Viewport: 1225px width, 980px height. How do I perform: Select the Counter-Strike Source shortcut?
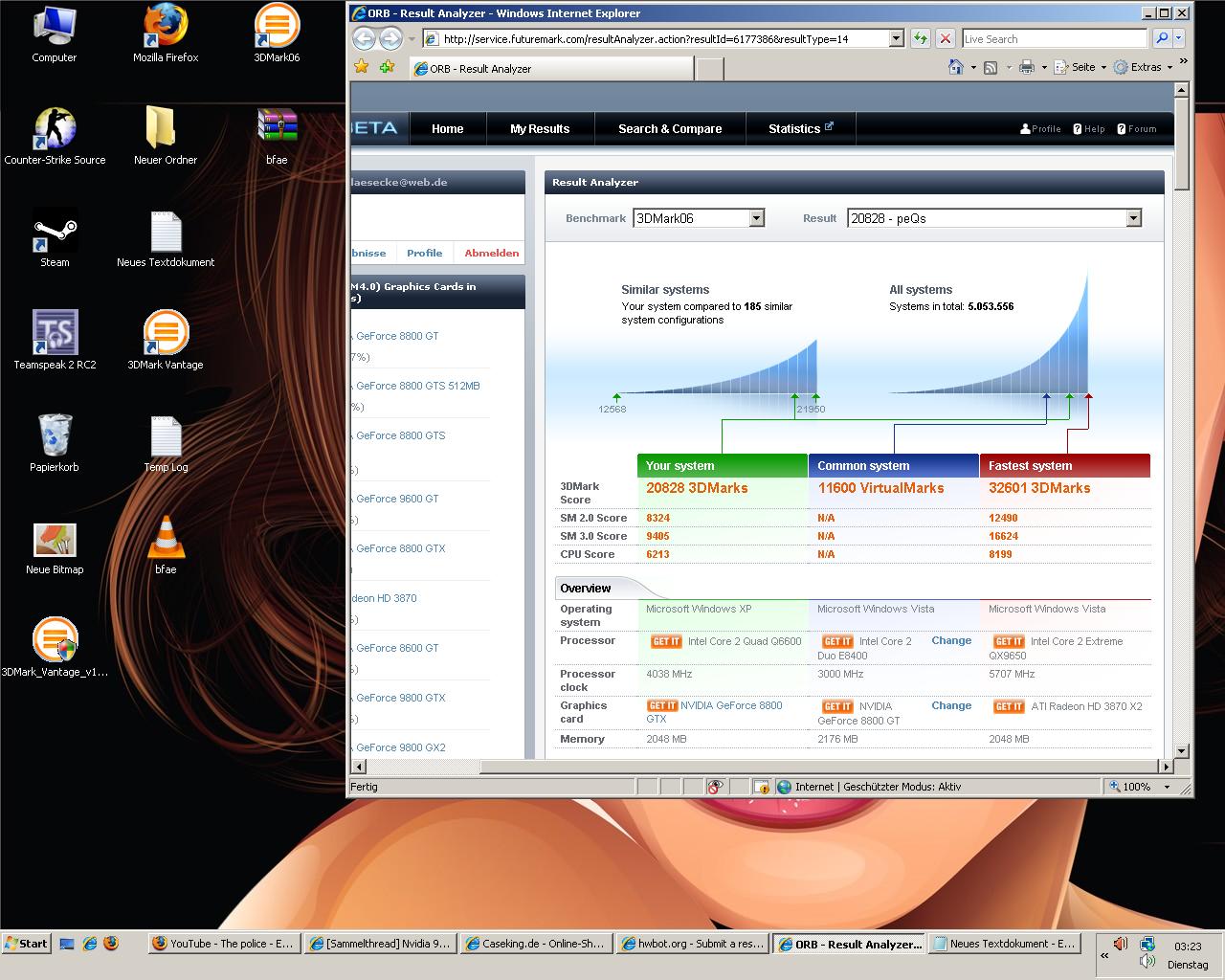click(x=55, y=137)
